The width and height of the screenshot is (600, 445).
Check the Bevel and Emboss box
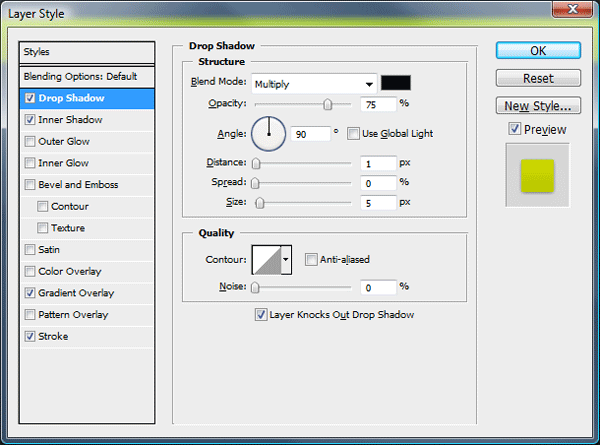[30, 185]
